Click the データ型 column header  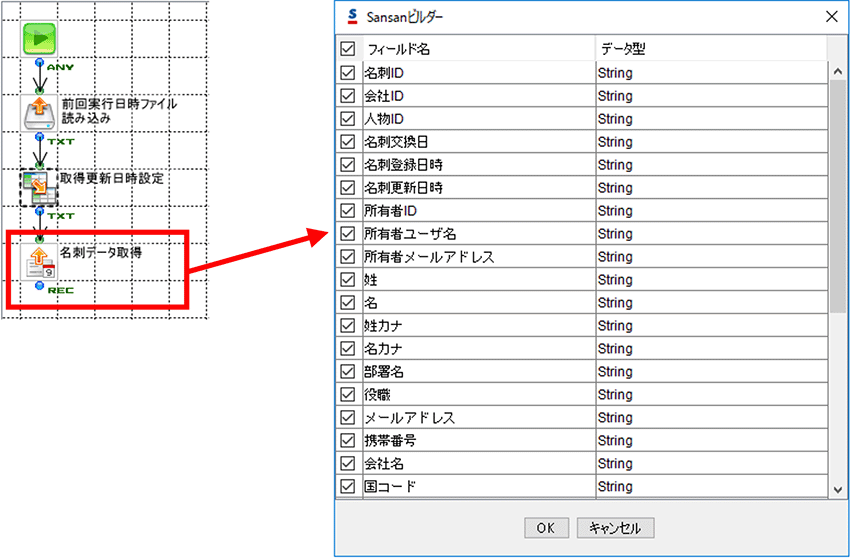tap(711, 49)
